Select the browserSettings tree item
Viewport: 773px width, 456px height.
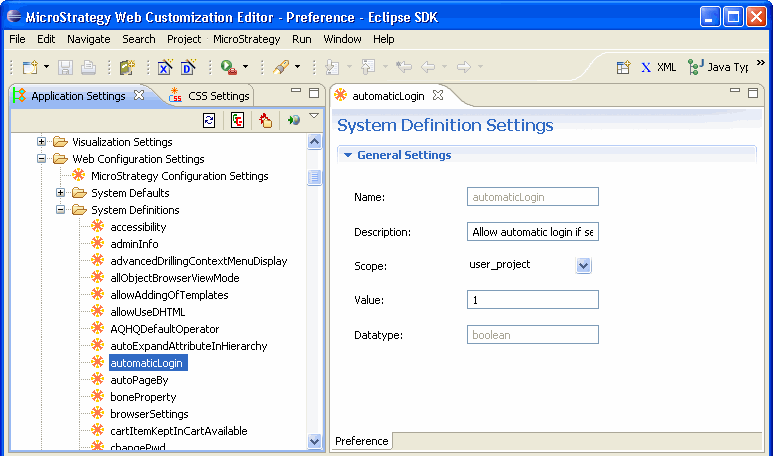point(149,414)
